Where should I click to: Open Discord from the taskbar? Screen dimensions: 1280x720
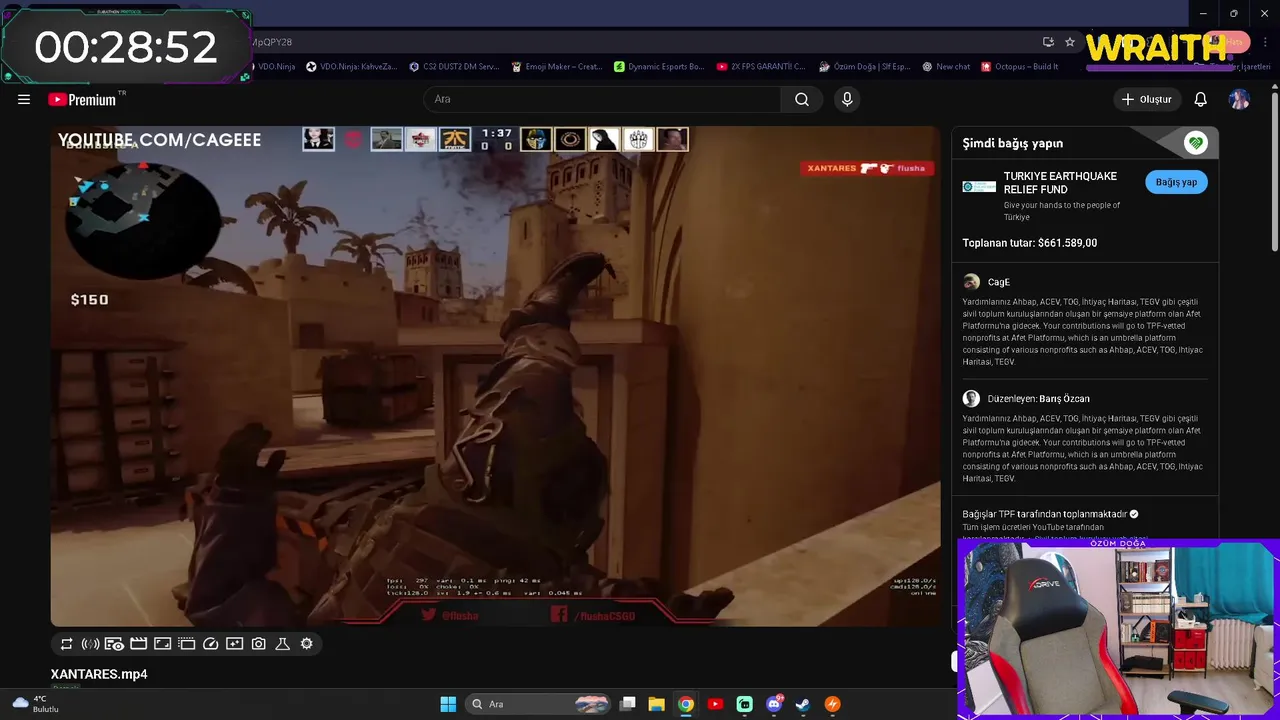(x=773, y=704)
